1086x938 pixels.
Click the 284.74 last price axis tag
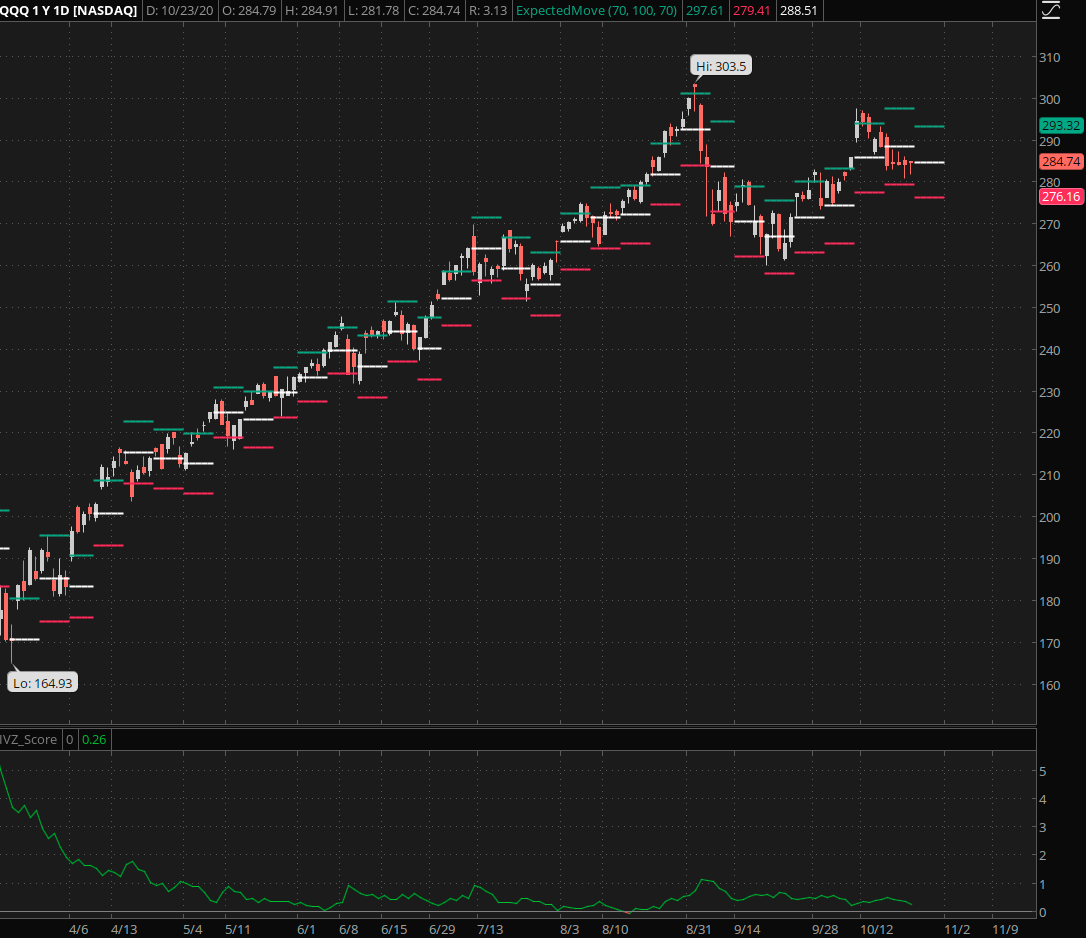pyautogui.click(x=1061, y=161)
